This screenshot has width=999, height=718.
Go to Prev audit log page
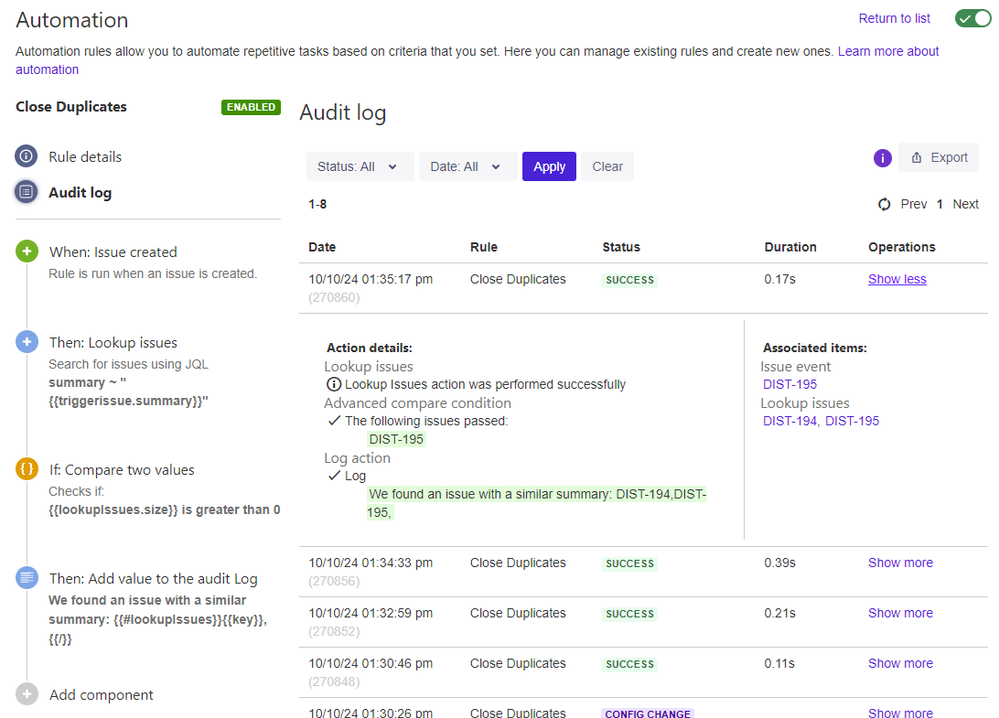pyautogui.click(x=914, y=204)
